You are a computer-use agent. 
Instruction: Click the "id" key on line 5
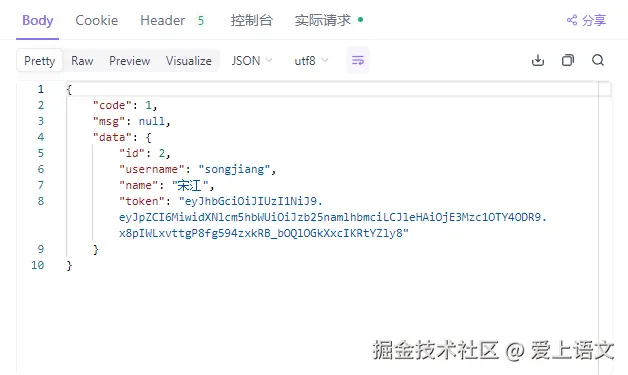tap(132, 153)
